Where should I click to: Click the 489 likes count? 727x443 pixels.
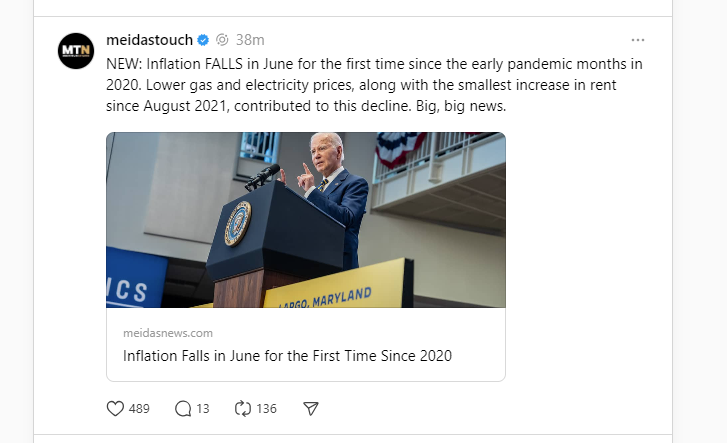pos(140,408)
